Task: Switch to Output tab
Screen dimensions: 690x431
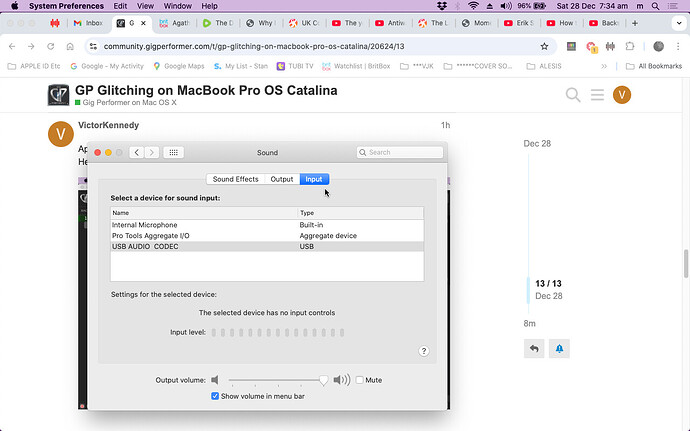Action: pos(282,179)
